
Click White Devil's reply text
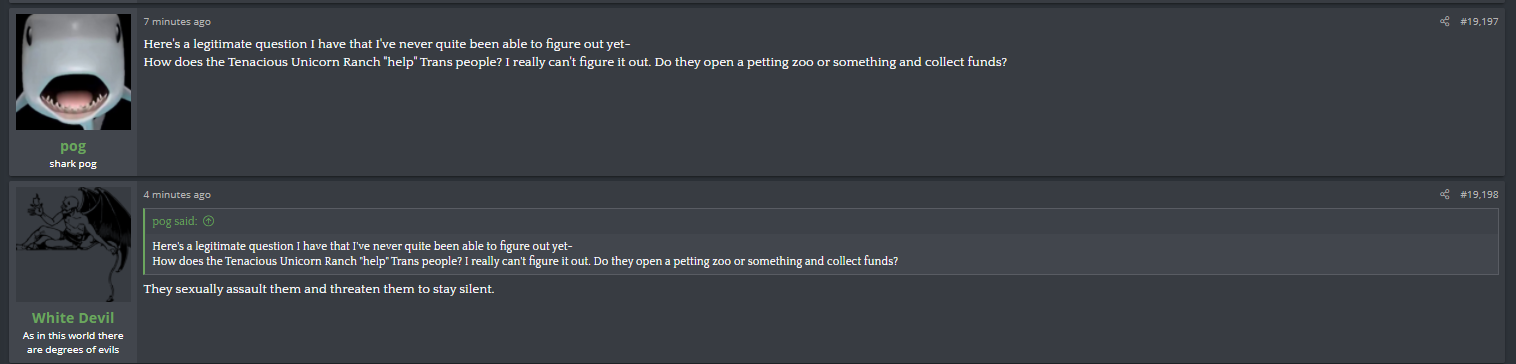tap(319, 290)
